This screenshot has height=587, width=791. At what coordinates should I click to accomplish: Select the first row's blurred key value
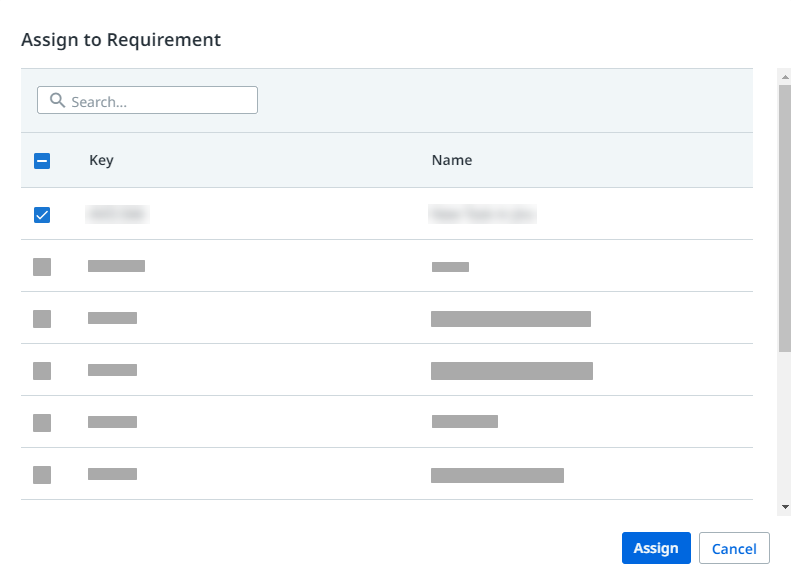click(118, 214)
